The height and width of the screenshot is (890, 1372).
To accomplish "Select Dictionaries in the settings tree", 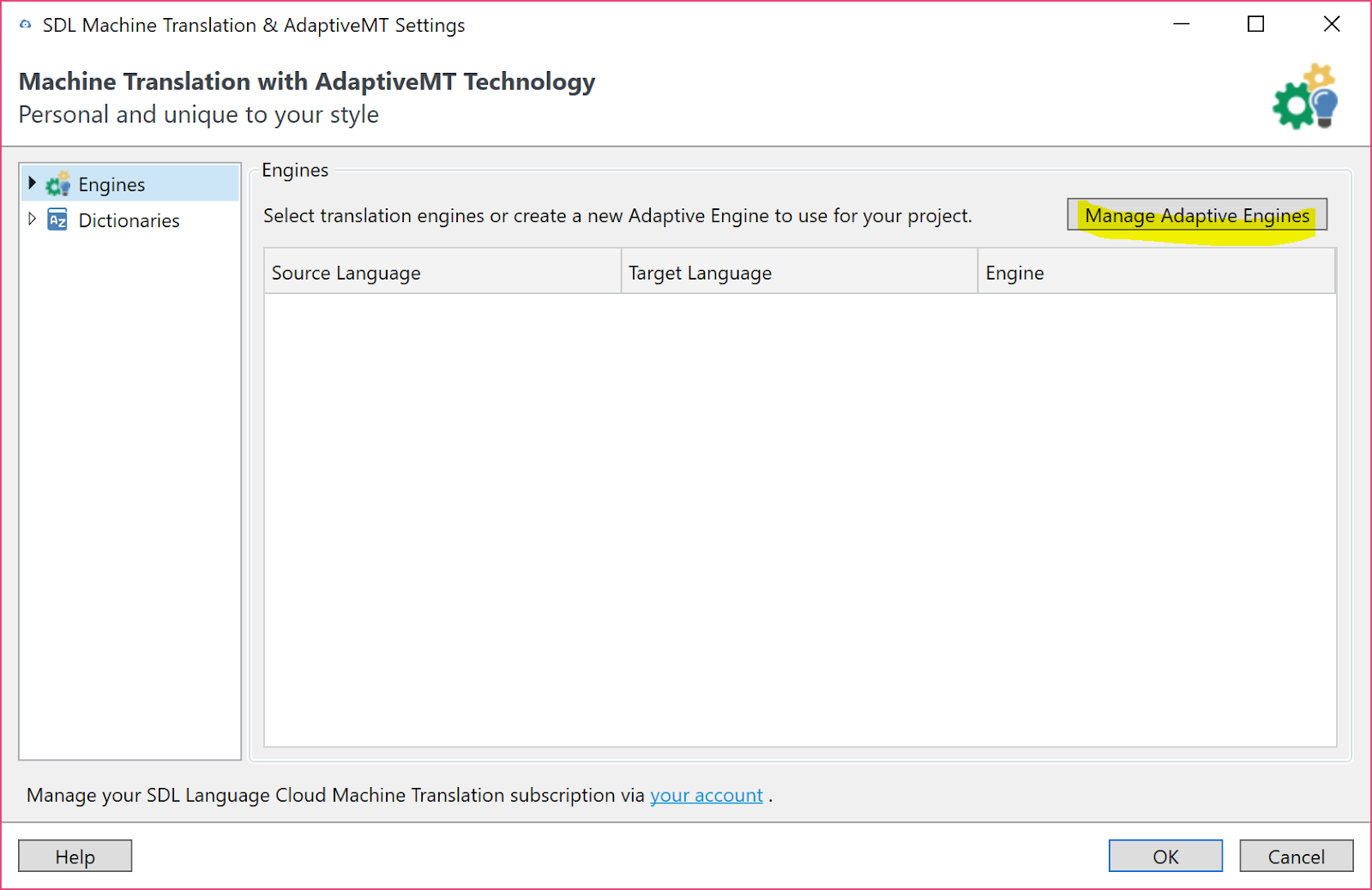I will point(129,220).
